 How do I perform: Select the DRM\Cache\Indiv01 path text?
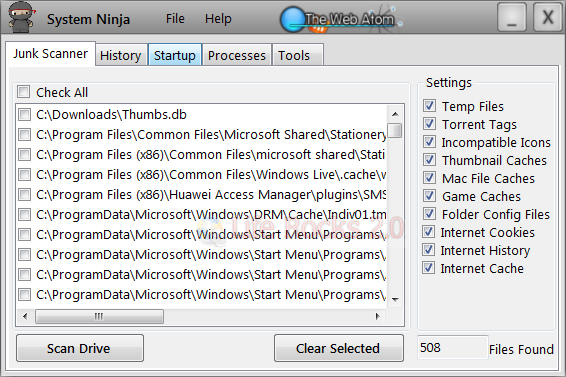coord(211,215)
